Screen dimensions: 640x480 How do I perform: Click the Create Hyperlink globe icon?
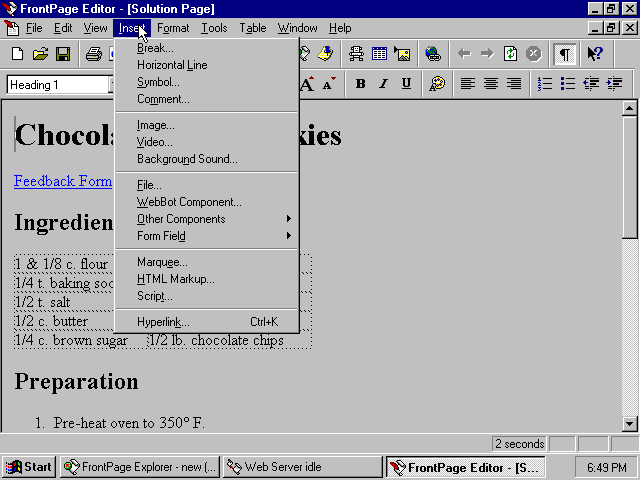pos(432,54)
